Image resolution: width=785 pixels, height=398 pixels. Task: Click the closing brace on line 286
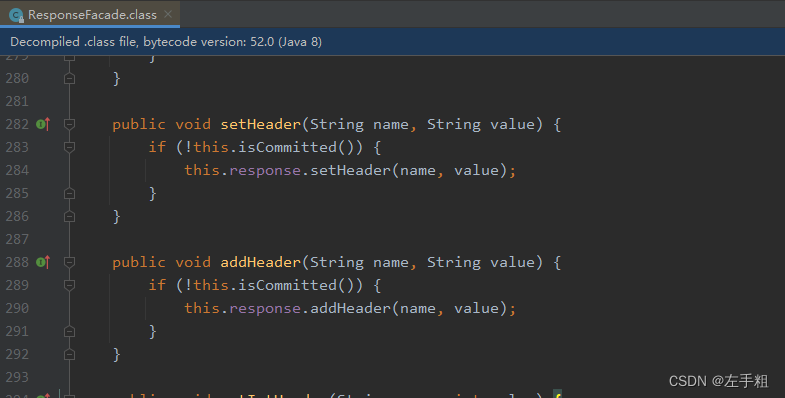(117, 217)
